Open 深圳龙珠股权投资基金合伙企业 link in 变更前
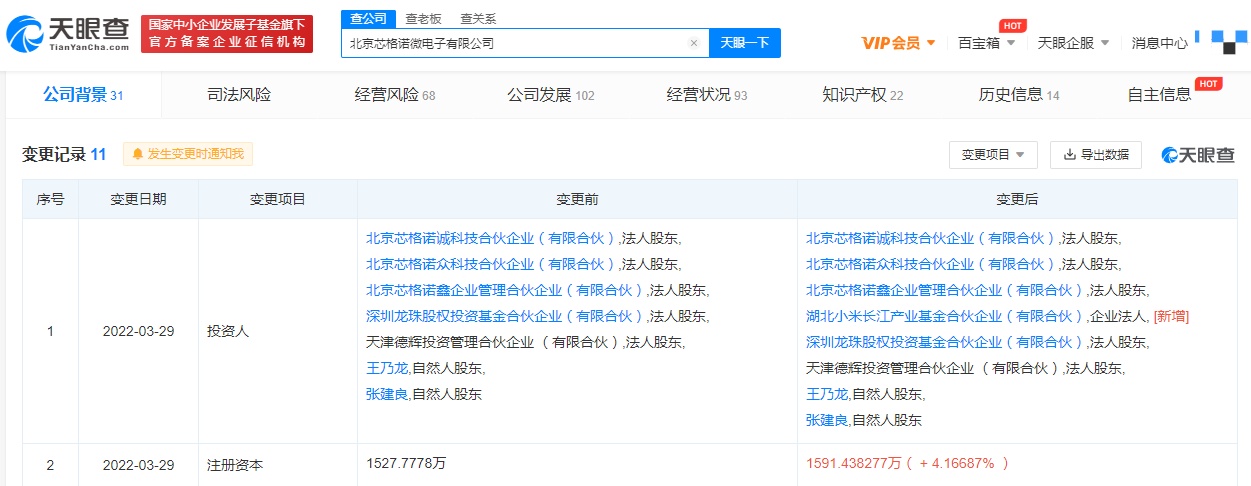The width and height of the screenshot is (1251, 486). point(507,316)
